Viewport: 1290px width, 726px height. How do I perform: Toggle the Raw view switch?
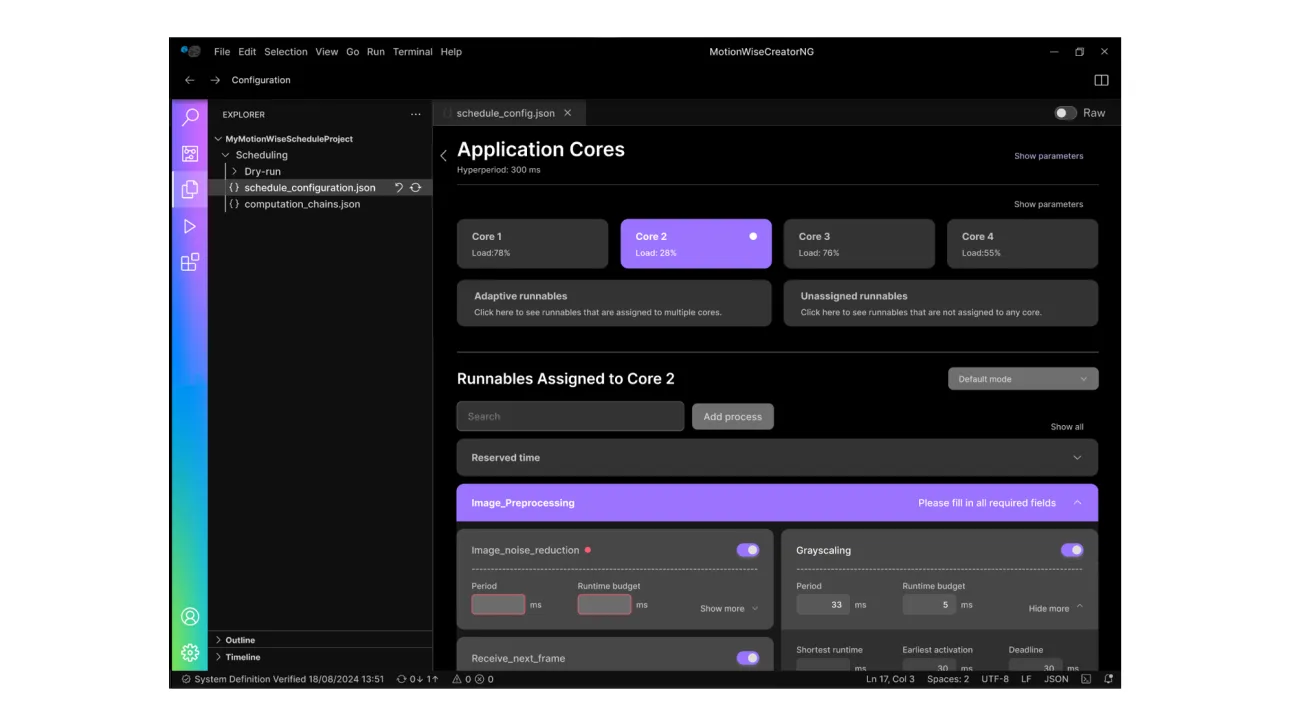(x=1064, y=113)
